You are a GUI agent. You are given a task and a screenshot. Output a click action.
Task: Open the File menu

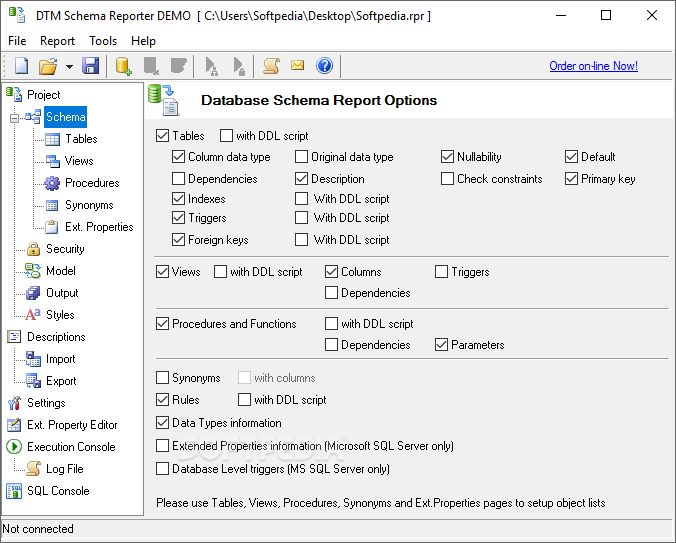(17, 41)
